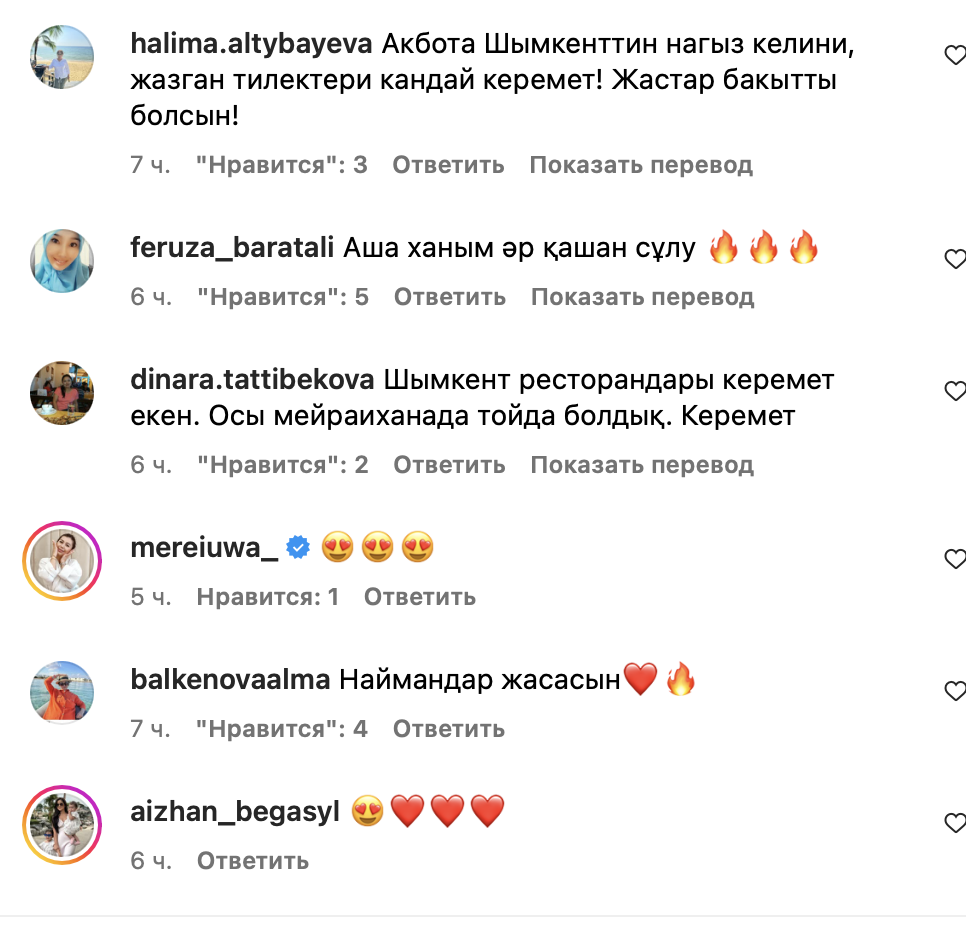This screenshot has height=927, width=966.
Task: View who liked feruza_baratali's comment
Action: click(283, 297)
